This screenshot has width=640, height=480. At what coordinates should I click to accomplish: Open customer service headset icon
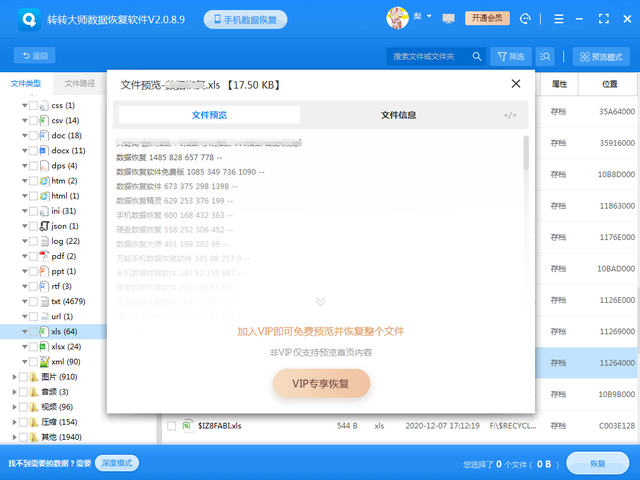click(x=525, y=19)
